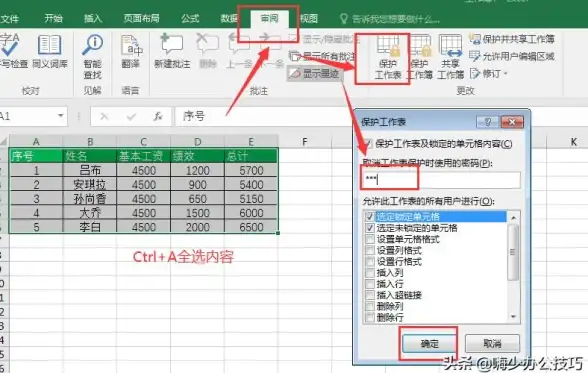
Task: Add a New Comment (新建批注)
Action: click(x=172, y=52)
